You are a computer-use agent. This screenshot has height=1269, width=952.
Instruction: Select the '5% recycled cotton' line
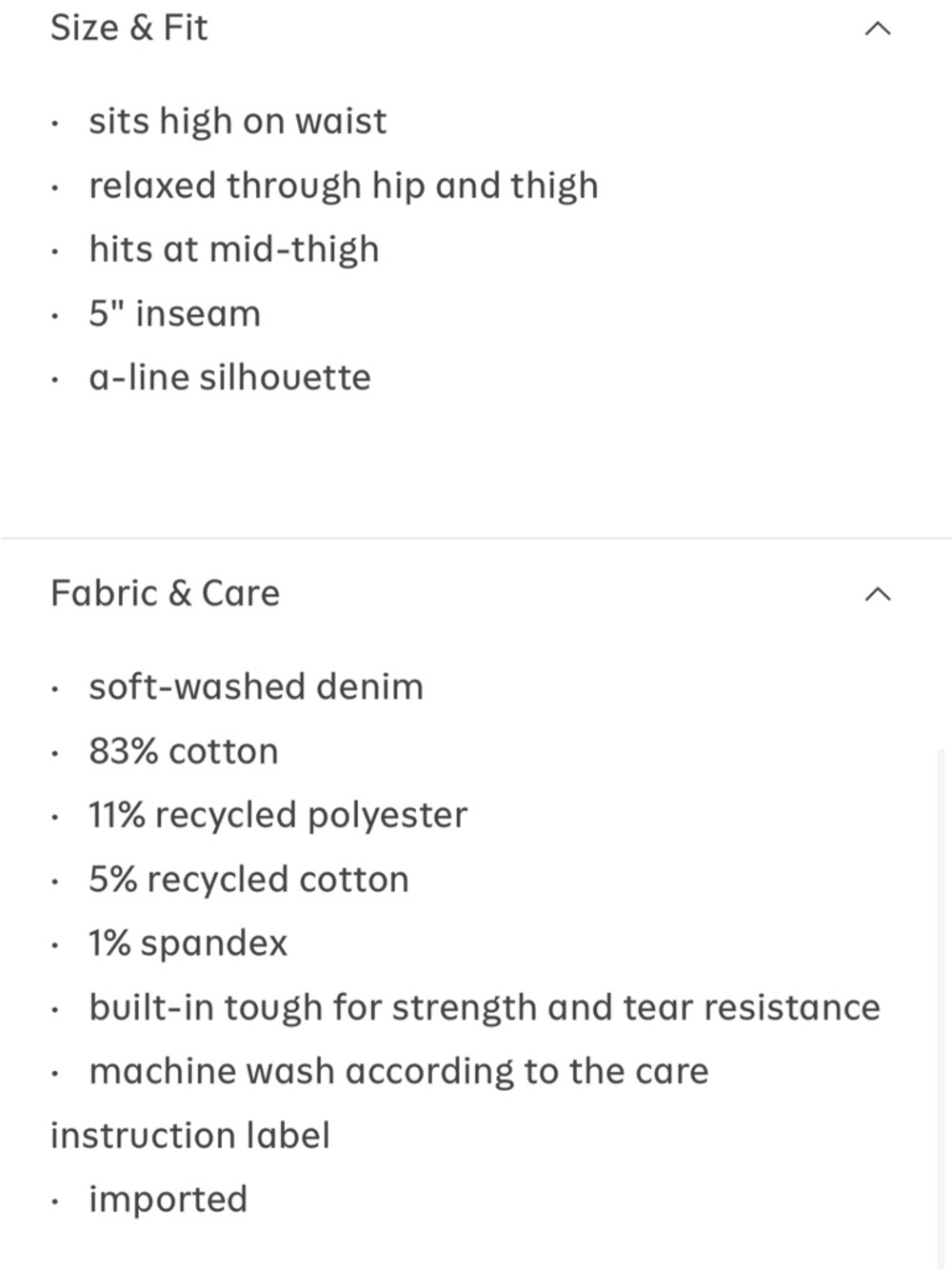(x=248, y=879)
